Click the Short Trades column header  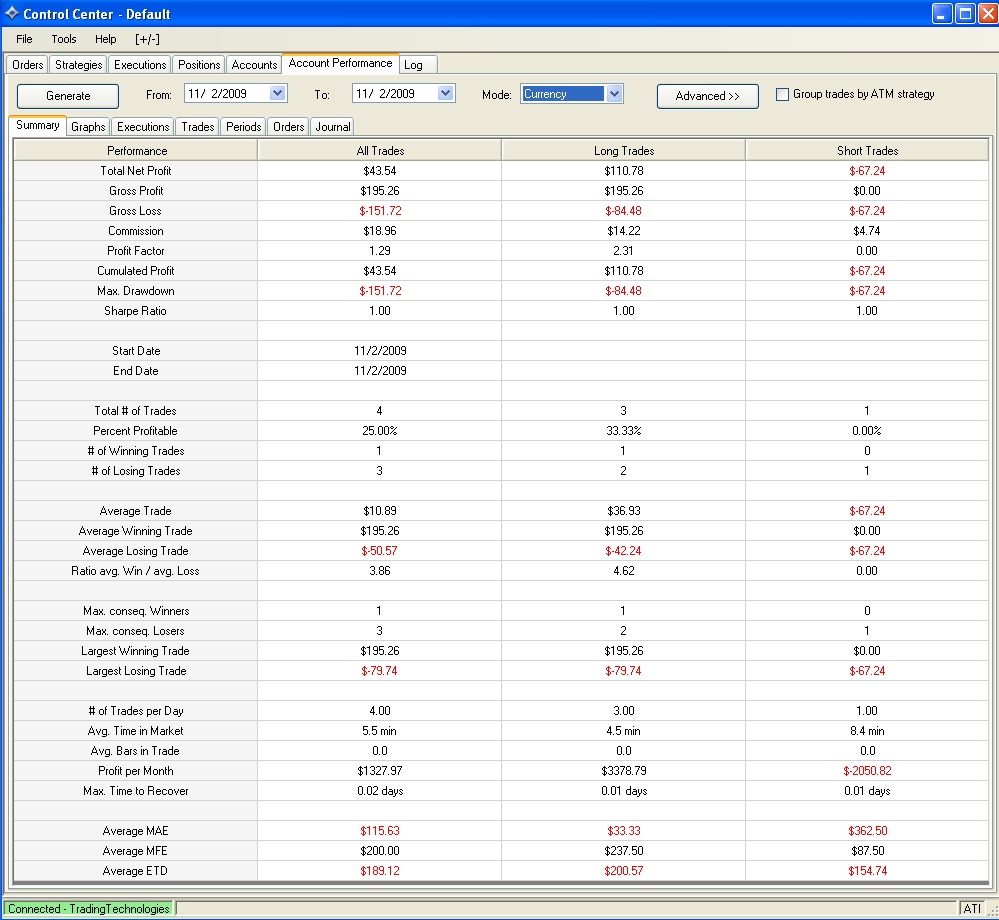[x=867, y=150]
